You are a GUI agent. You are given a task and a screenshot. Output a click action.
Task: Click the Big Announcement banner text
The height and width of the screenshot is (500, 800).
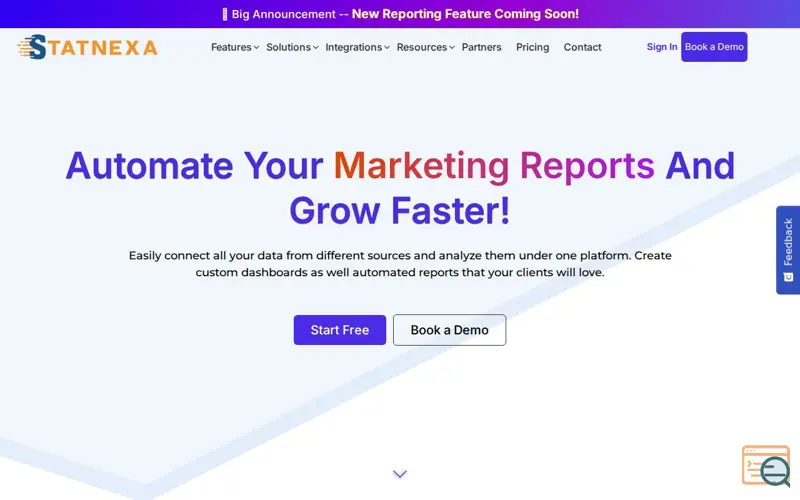(x=400, y=14)
